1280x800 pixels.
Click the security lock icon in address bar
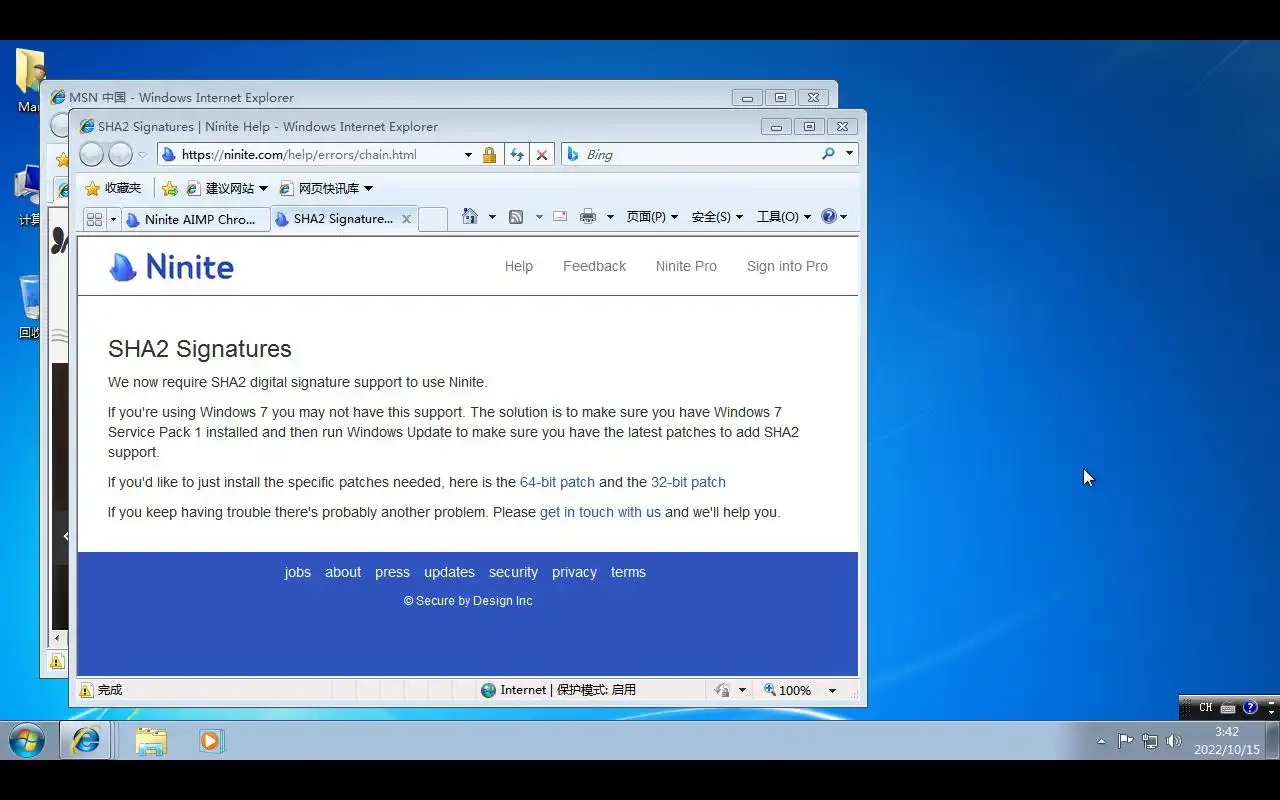point(489,155)
